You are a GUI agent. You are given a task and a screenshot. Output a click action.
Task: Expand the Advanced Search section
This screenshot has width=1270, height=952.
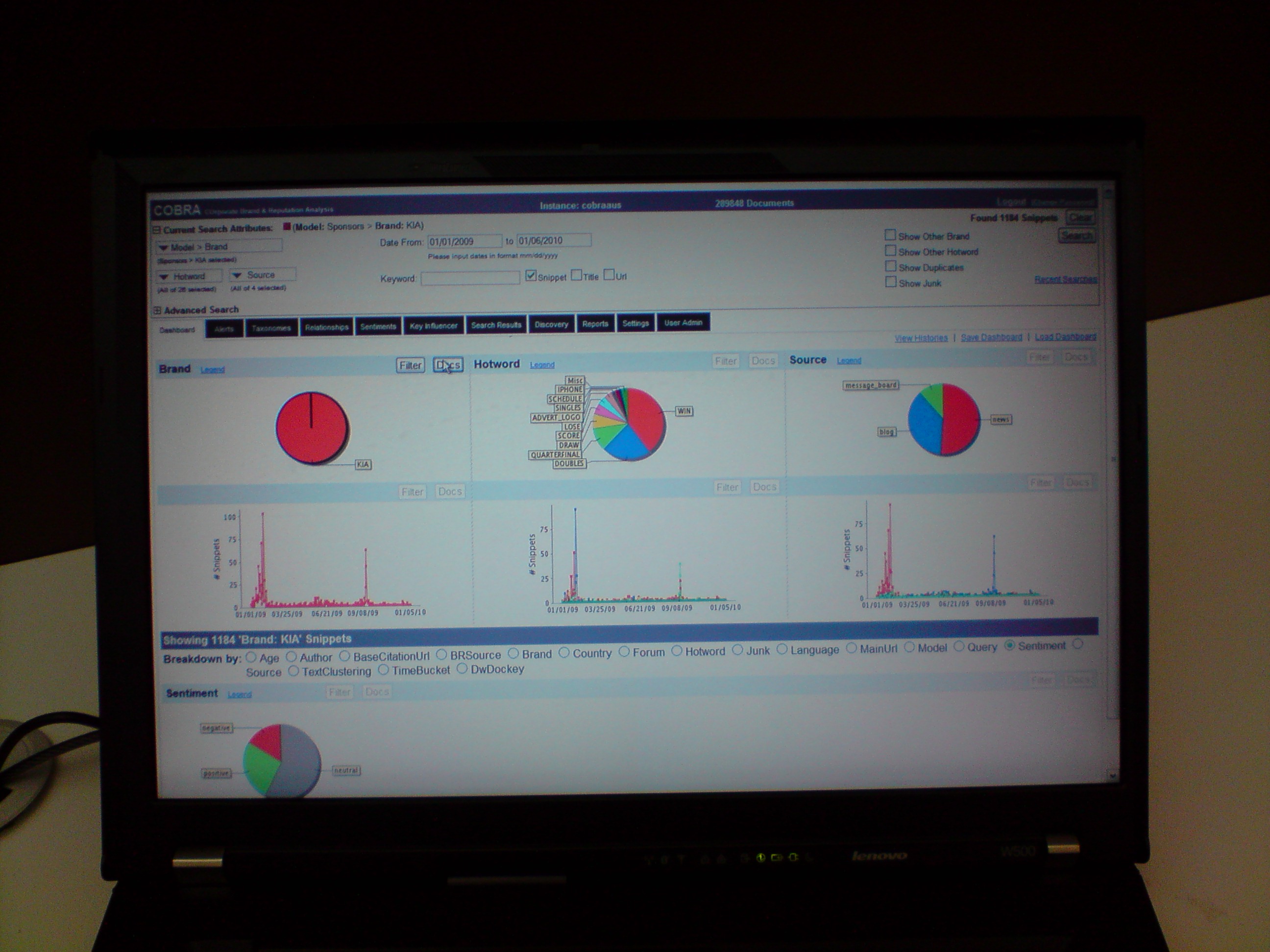[157, 310]
